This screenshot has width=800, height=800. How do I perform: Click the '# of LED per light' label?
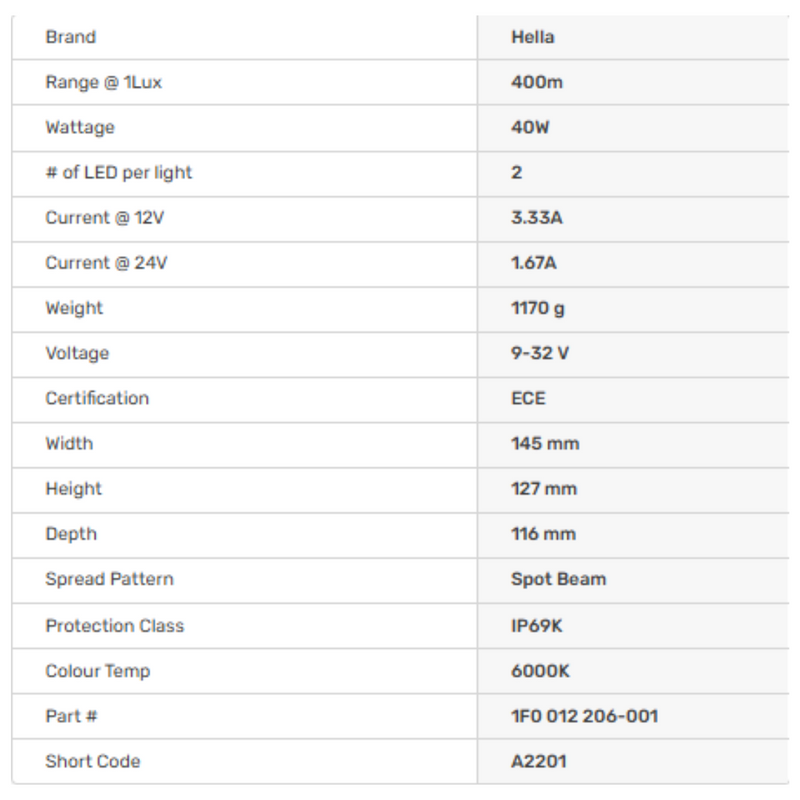(x=119, y=173)
